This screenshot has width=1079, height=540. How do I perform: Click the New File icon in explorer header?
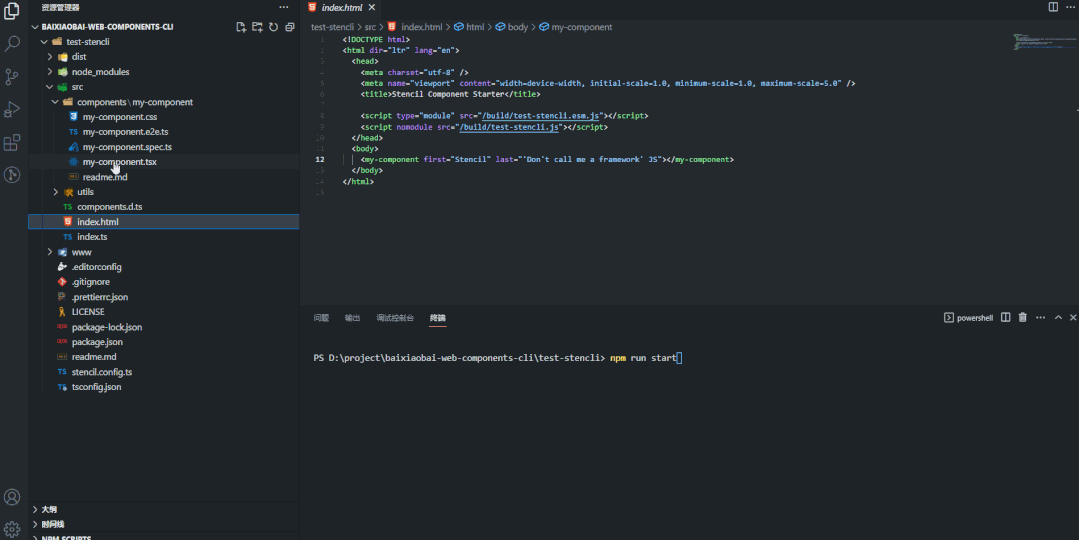point(240,27)
